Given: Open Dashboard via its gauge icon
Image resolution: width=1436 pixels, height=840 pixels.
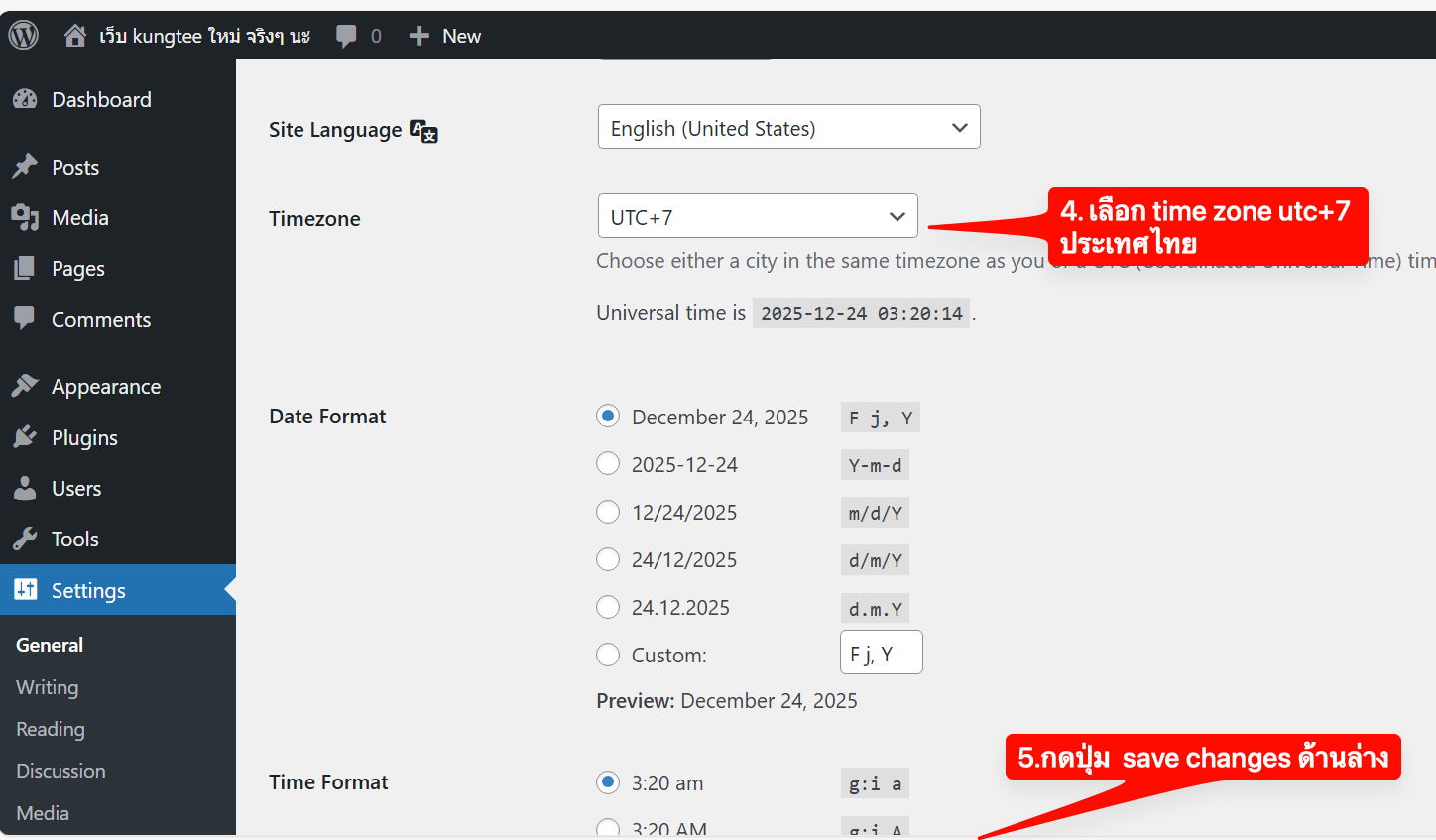Looking at the screenshot, I should pos(25,99).
